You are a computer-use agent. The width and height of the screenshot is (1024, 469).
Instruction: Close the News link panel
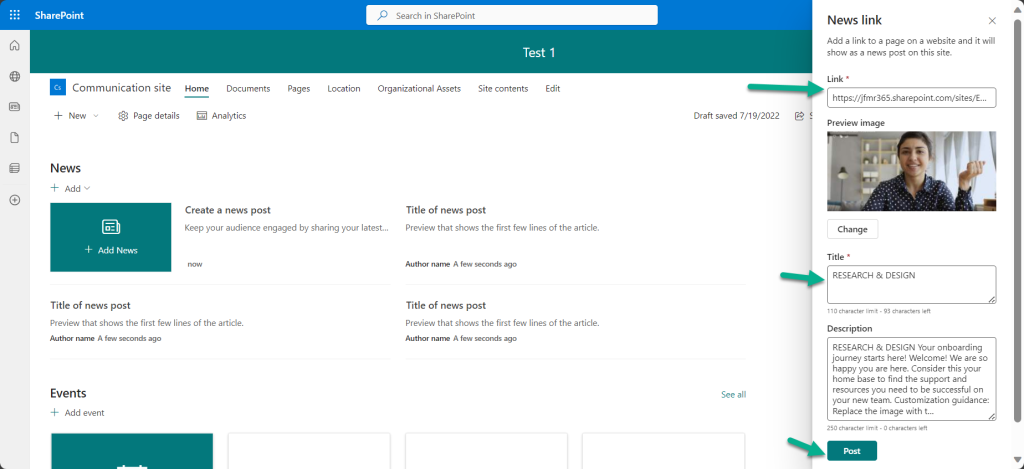[992, 22]
